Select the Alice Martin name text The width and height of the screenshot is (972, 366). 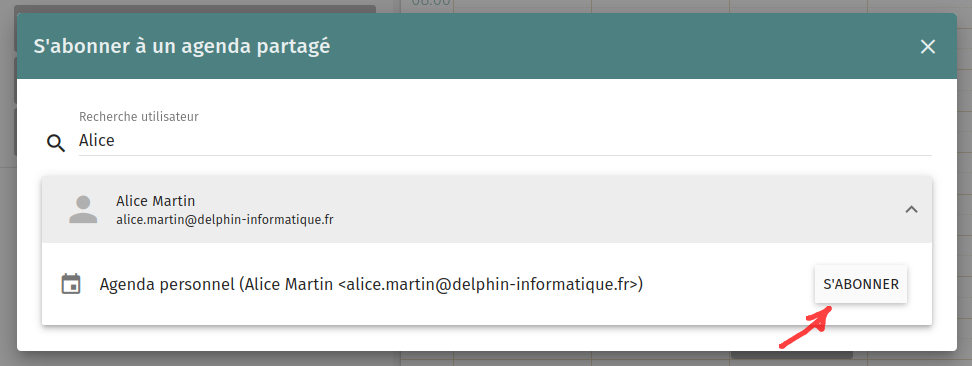[156, 201]
